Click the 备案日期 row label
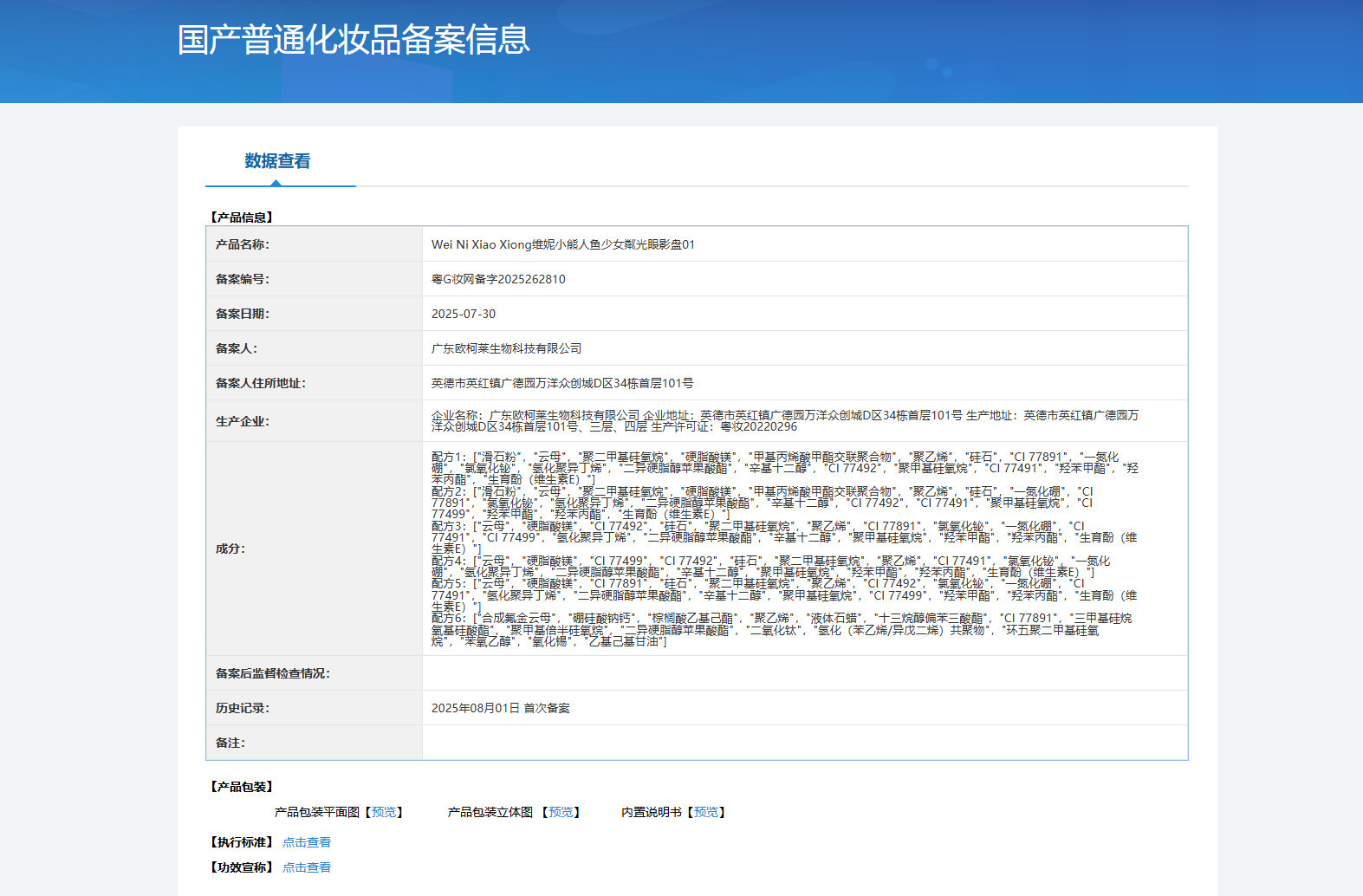 (x=243, y=314)
